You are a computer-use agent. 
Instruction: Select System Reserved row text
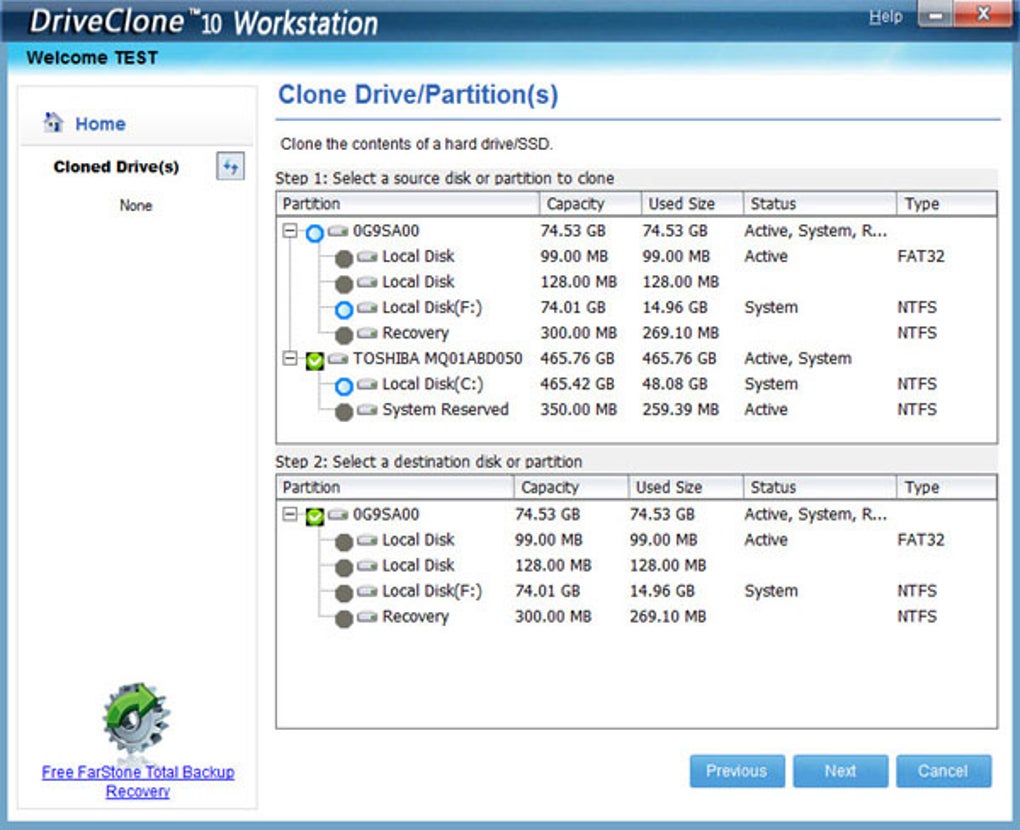click(x=446, y=410)
